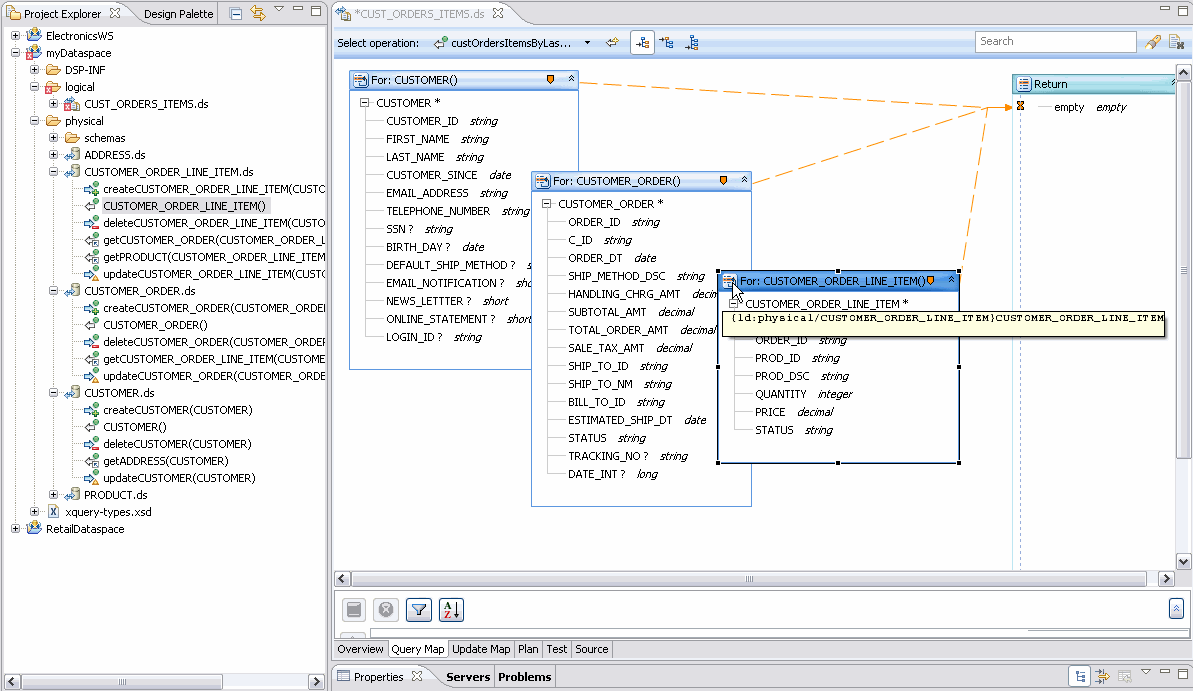Close the Project Explorer tab

click(115, 13)
